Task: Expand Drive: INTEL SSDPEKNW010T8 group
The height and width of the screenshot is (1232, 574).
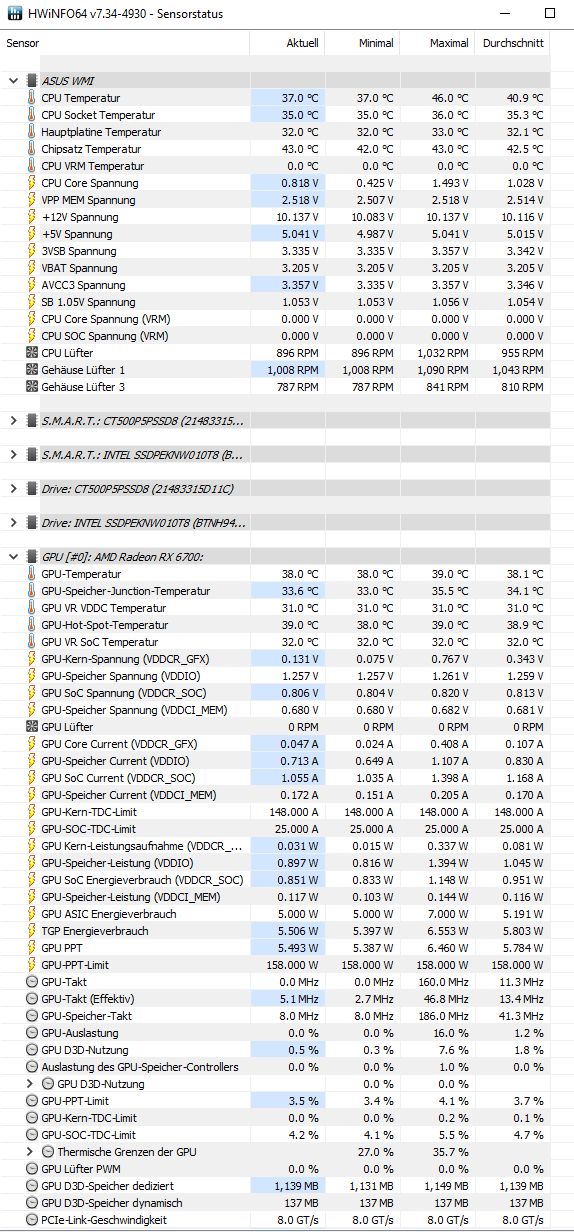Action: (13, 523)
